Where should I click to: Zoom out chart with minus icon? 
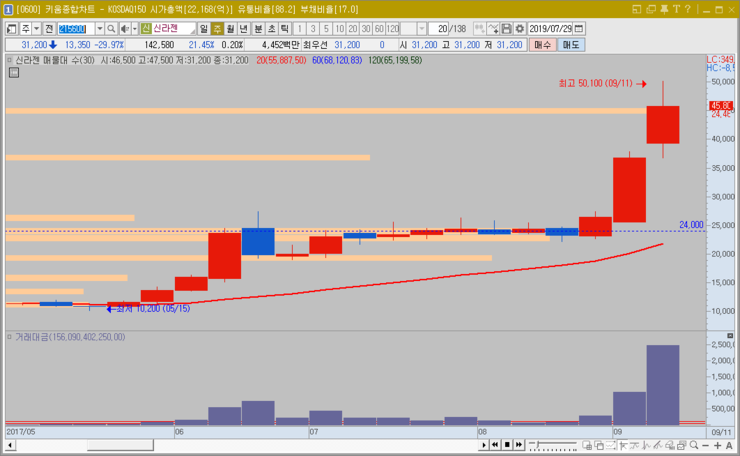pos(706,446)
